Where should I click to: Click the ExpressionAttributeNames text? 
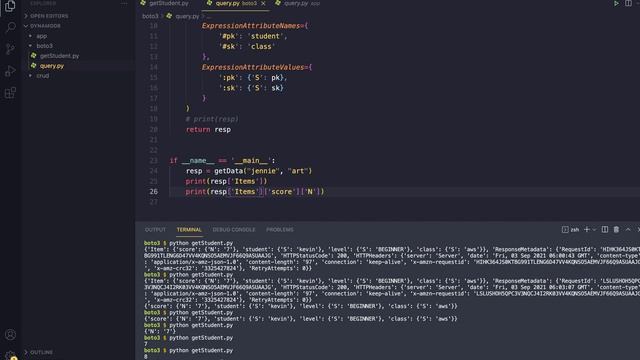251,26
